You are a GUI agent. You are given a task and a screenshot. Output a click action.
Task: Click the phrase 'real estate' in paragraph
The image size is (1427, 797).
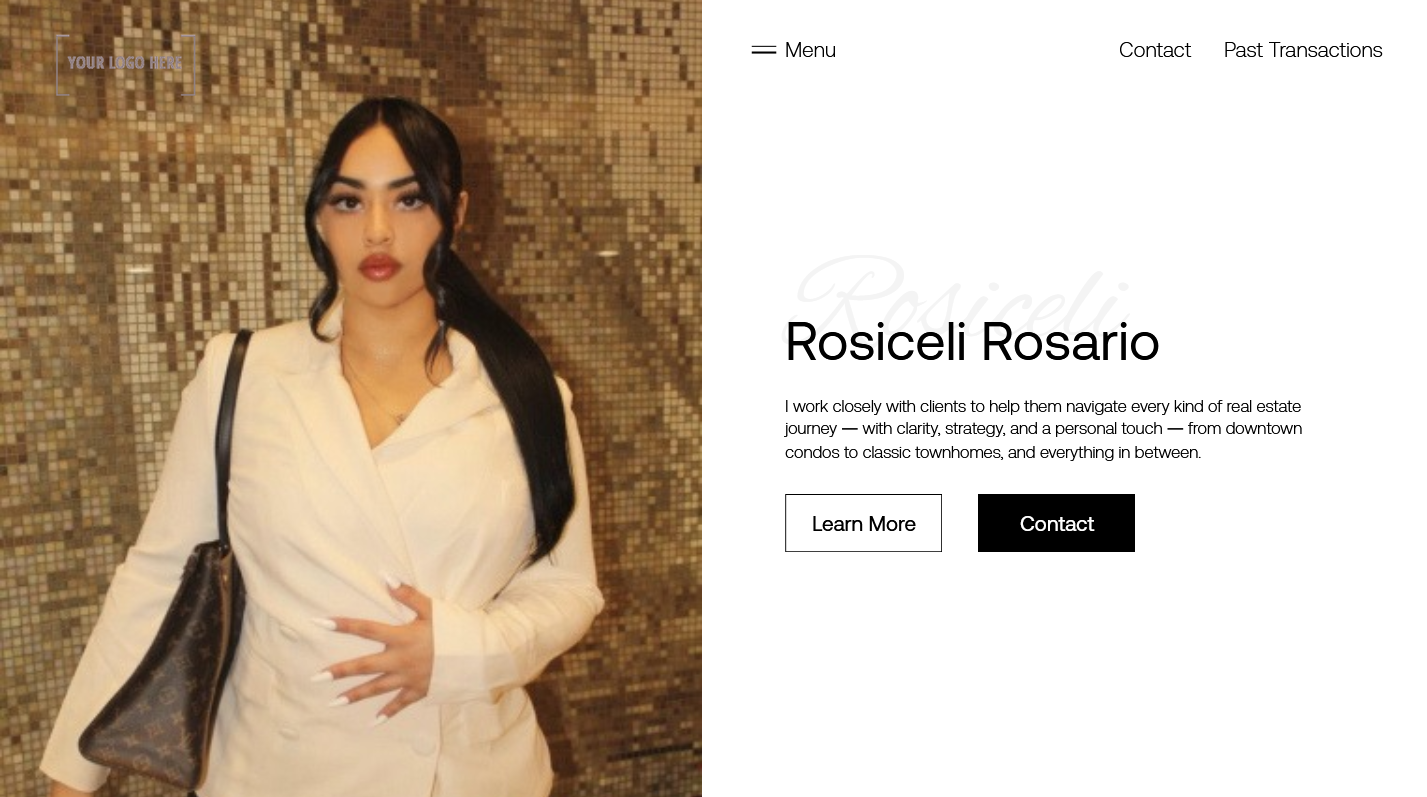1263,406
